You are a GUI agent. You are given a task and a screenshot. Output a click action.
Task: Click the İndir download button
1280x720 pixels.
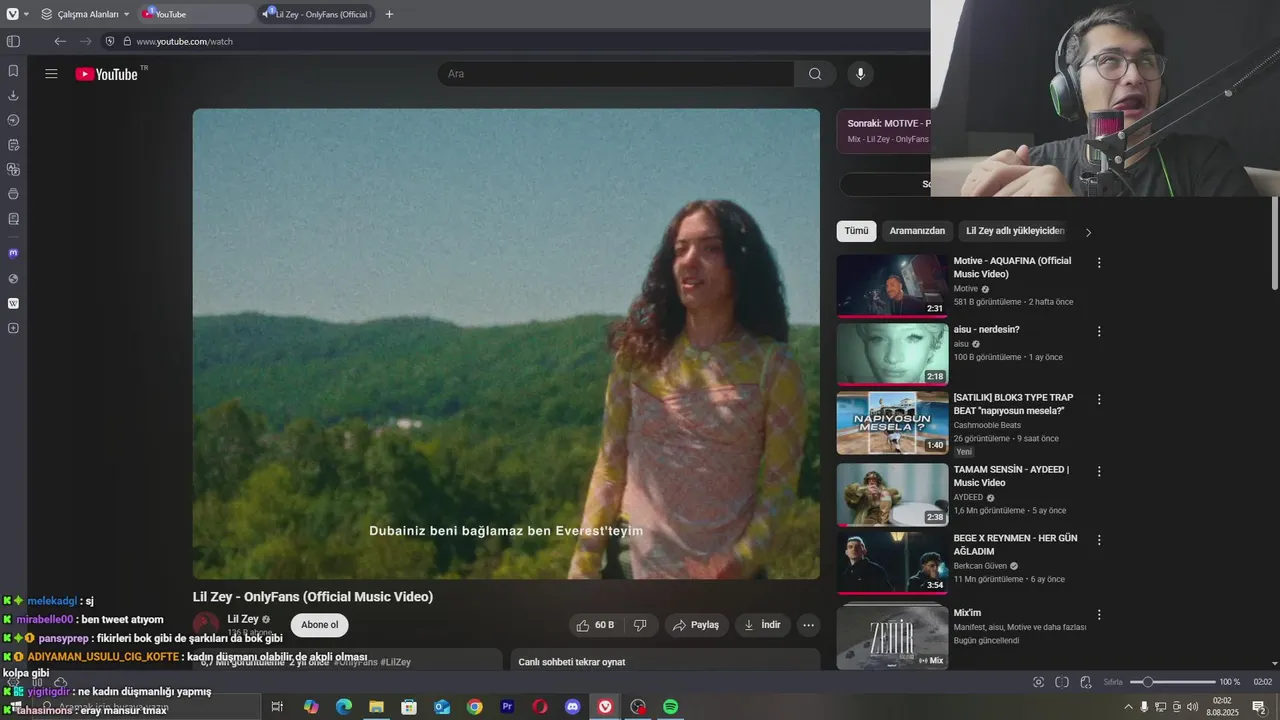(762, 625)
